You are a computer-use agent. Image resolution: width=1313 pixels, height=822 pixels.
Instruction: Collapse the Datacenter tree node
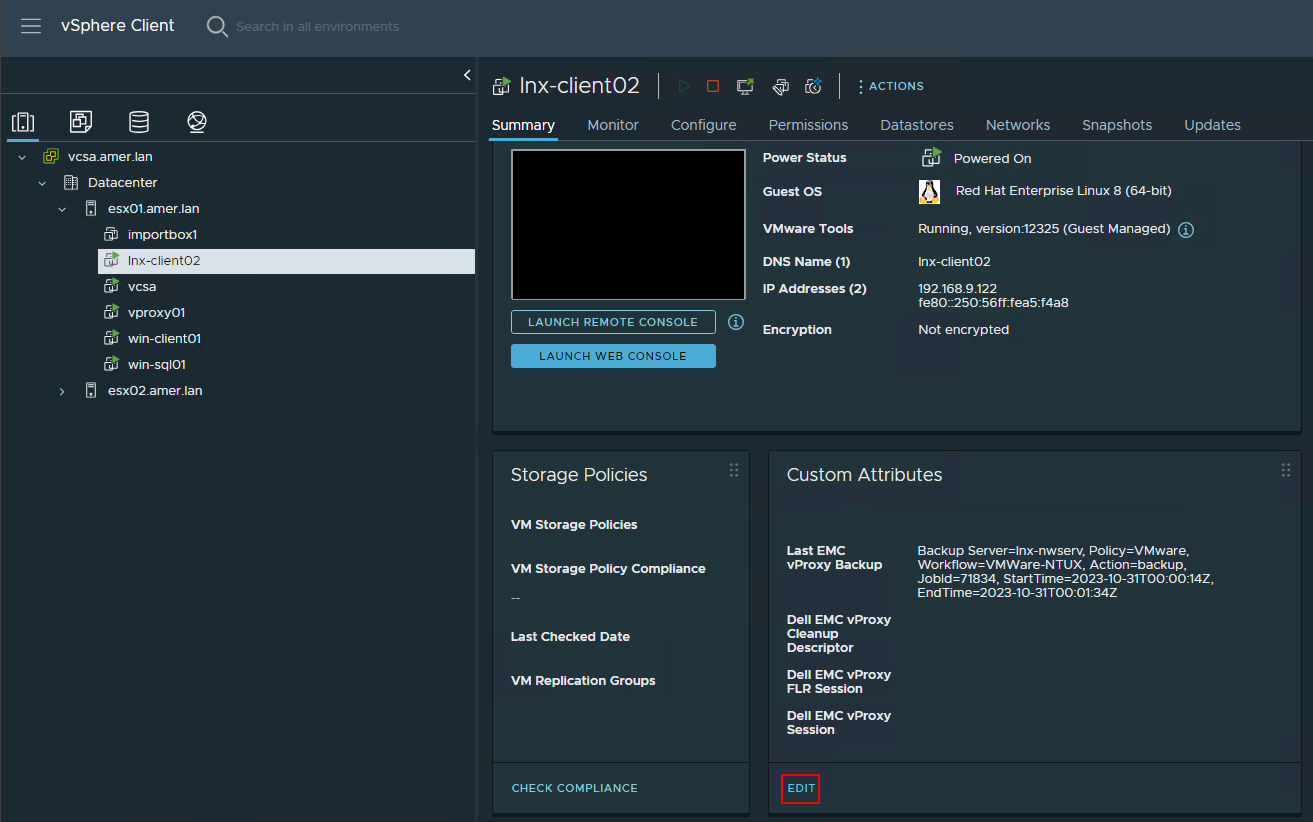coord(42,183)
